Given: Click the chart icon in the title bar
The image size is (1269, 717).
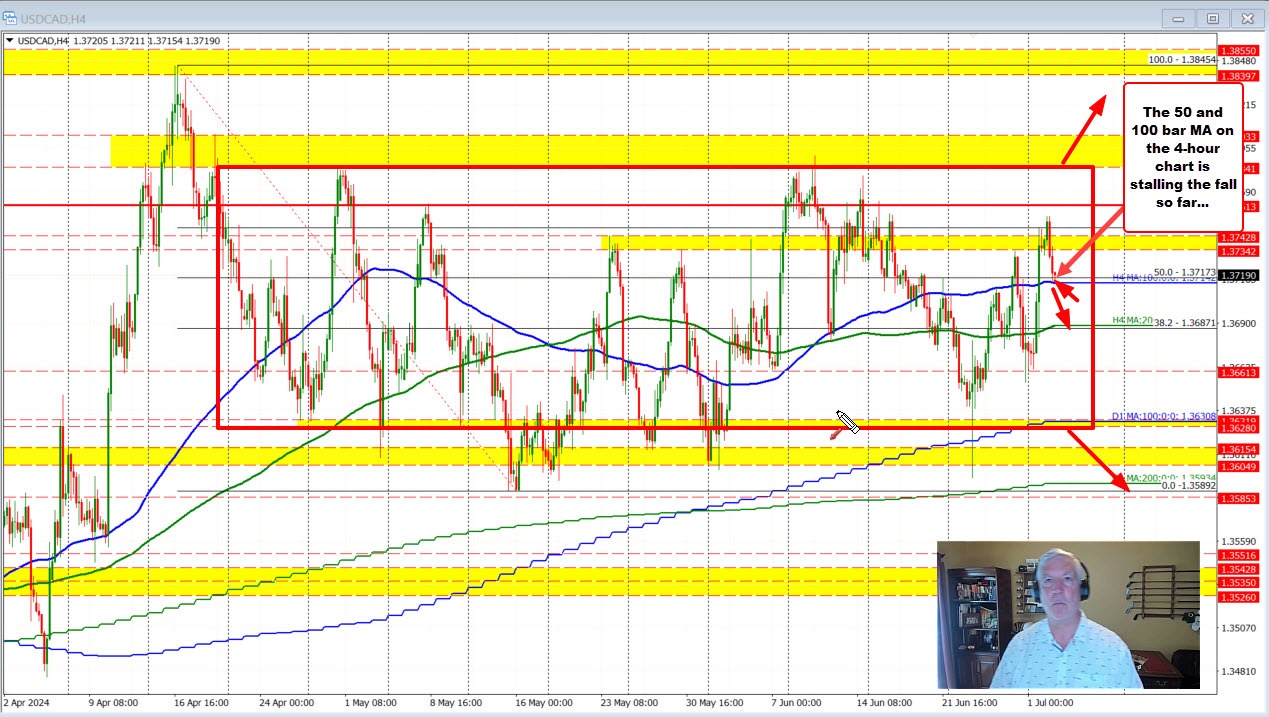Looking at the screenshot, I should point(11,18).
